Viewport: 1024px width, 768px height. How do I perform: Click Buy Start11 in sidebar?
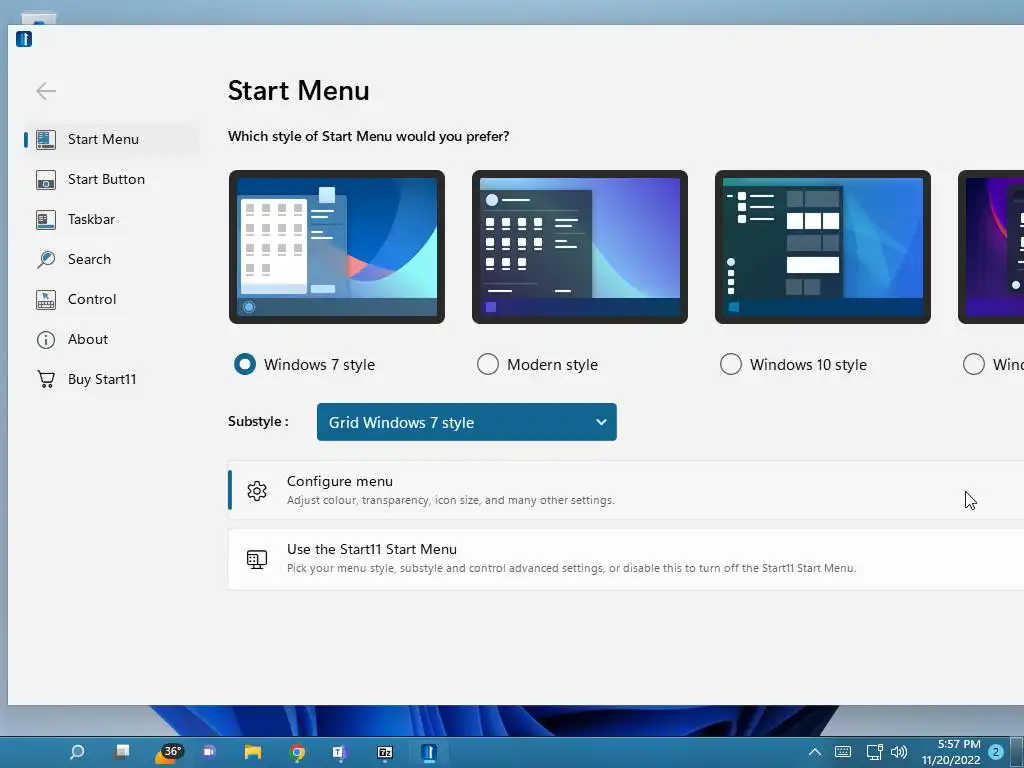(110, 379)
